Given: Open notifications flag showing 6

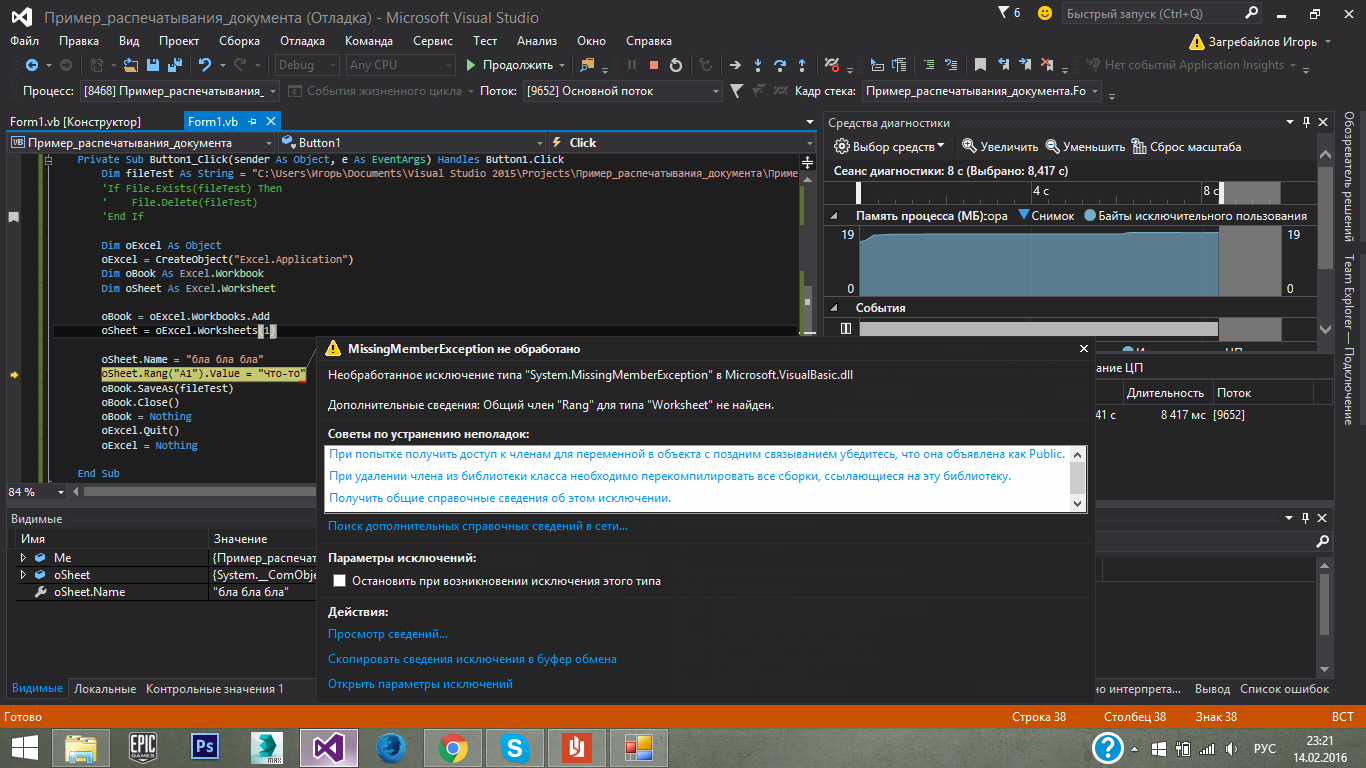Looking at the screenshot, I should [x=1010, y=13].
